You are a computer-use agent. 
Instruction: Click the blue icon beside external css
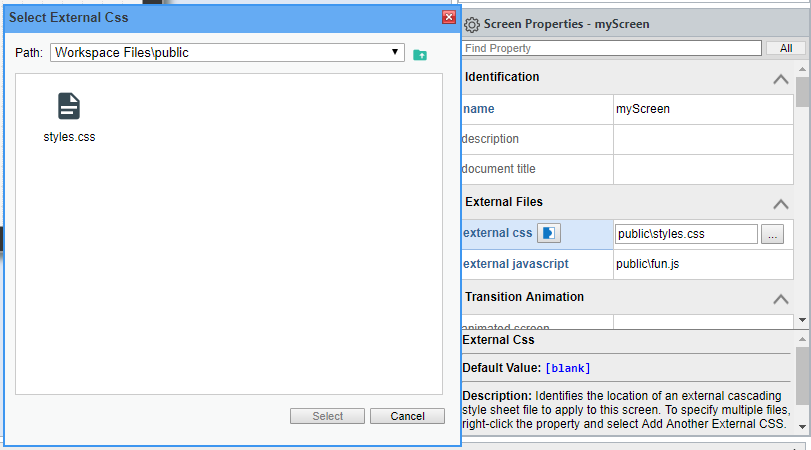(549, 233)
